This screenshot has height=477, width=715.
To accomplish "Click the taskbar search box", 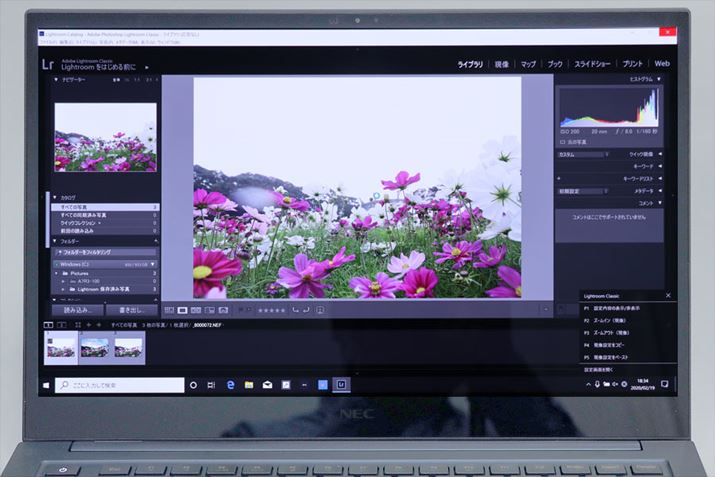I will (119, 385).
